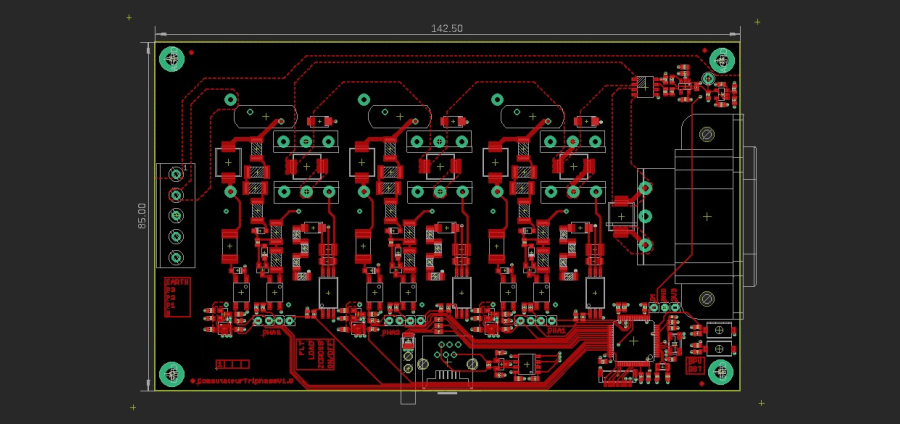Click the upper screw hole of right heatsink
This screenshot has height=424, width=900.
707,134
